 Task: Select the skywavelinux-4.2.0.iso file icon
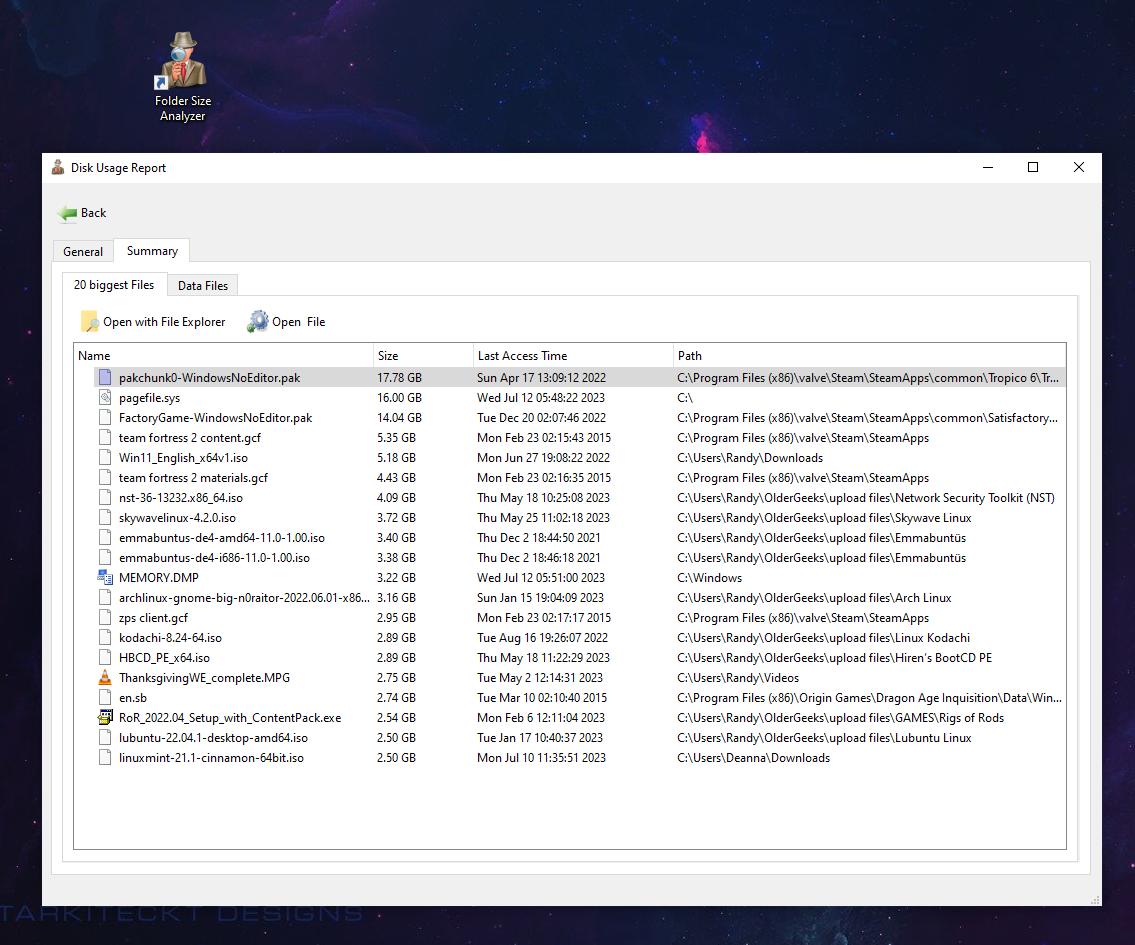[x=105, y=517]
